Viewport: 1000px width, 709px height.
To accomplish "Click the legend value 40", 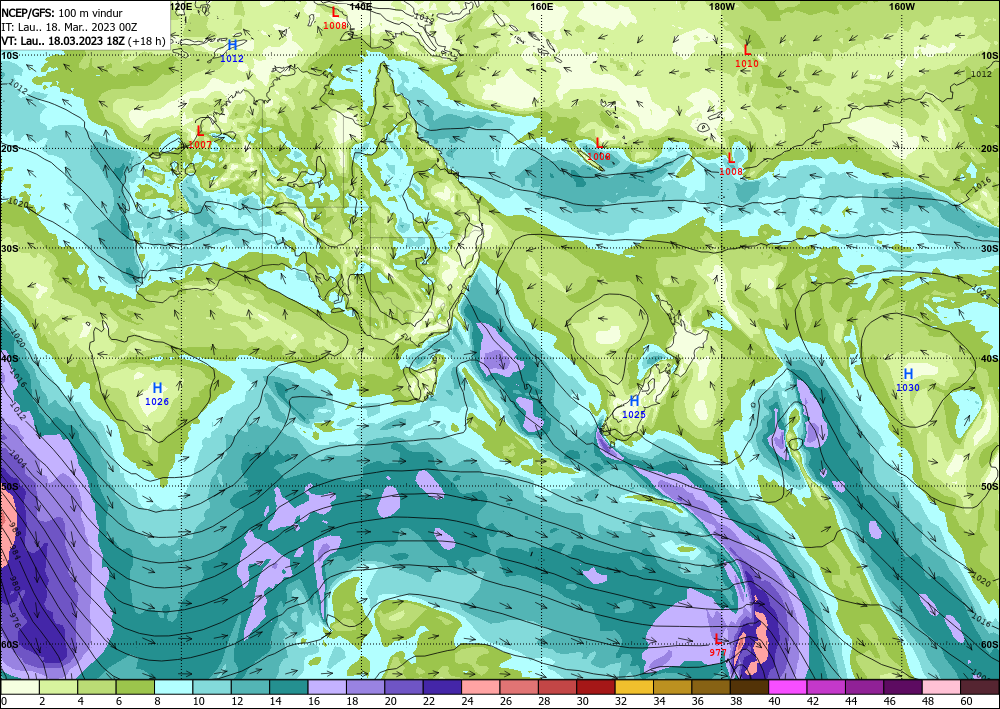I will pos(774,702).
